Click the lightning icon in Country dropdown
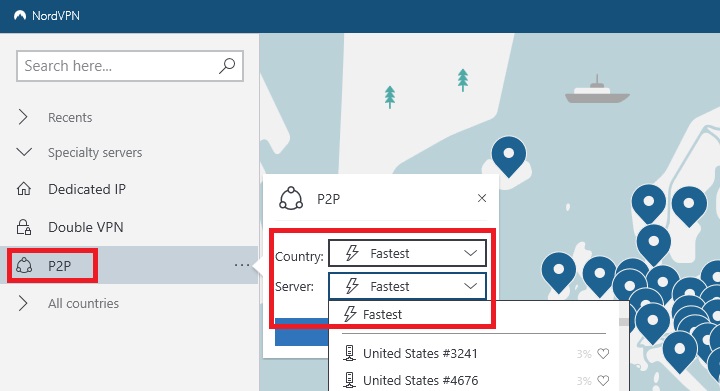The width and height of the screenshot is (720, 391). click(352, 253)
